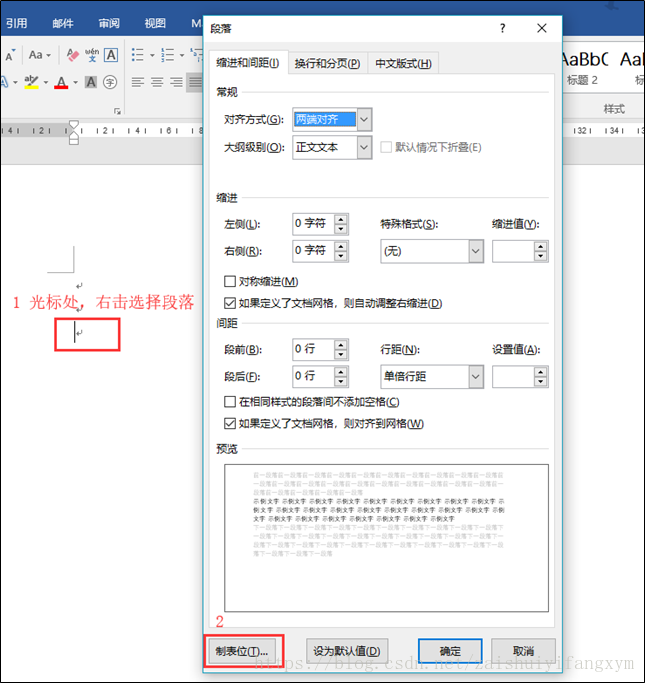
Task: Decrease the 设置值 with the down arrow
Action: click(x=540, y=382)
